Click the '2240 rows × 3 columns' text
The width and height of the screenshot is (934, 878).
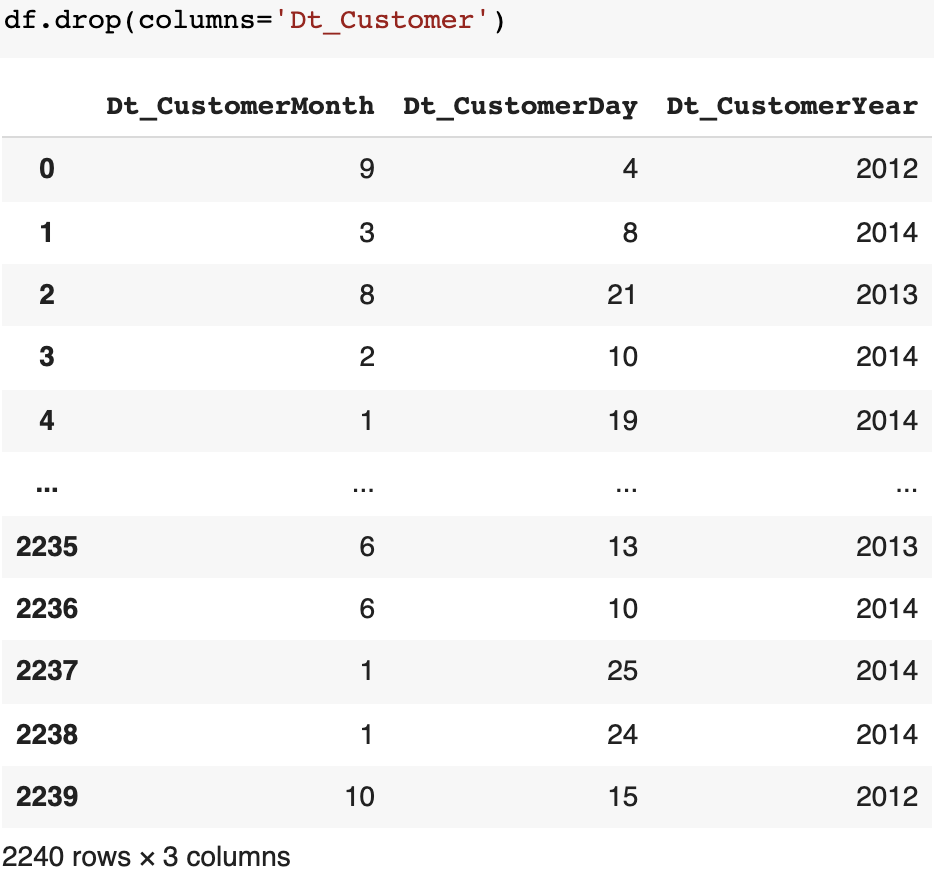point(145,856)
